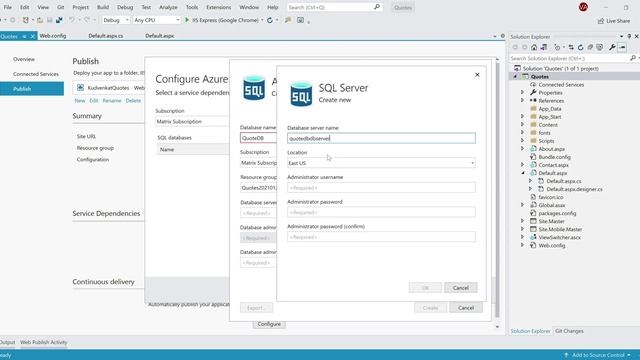
Task: Expand the Global.asax node
Action: pos(522,205)
